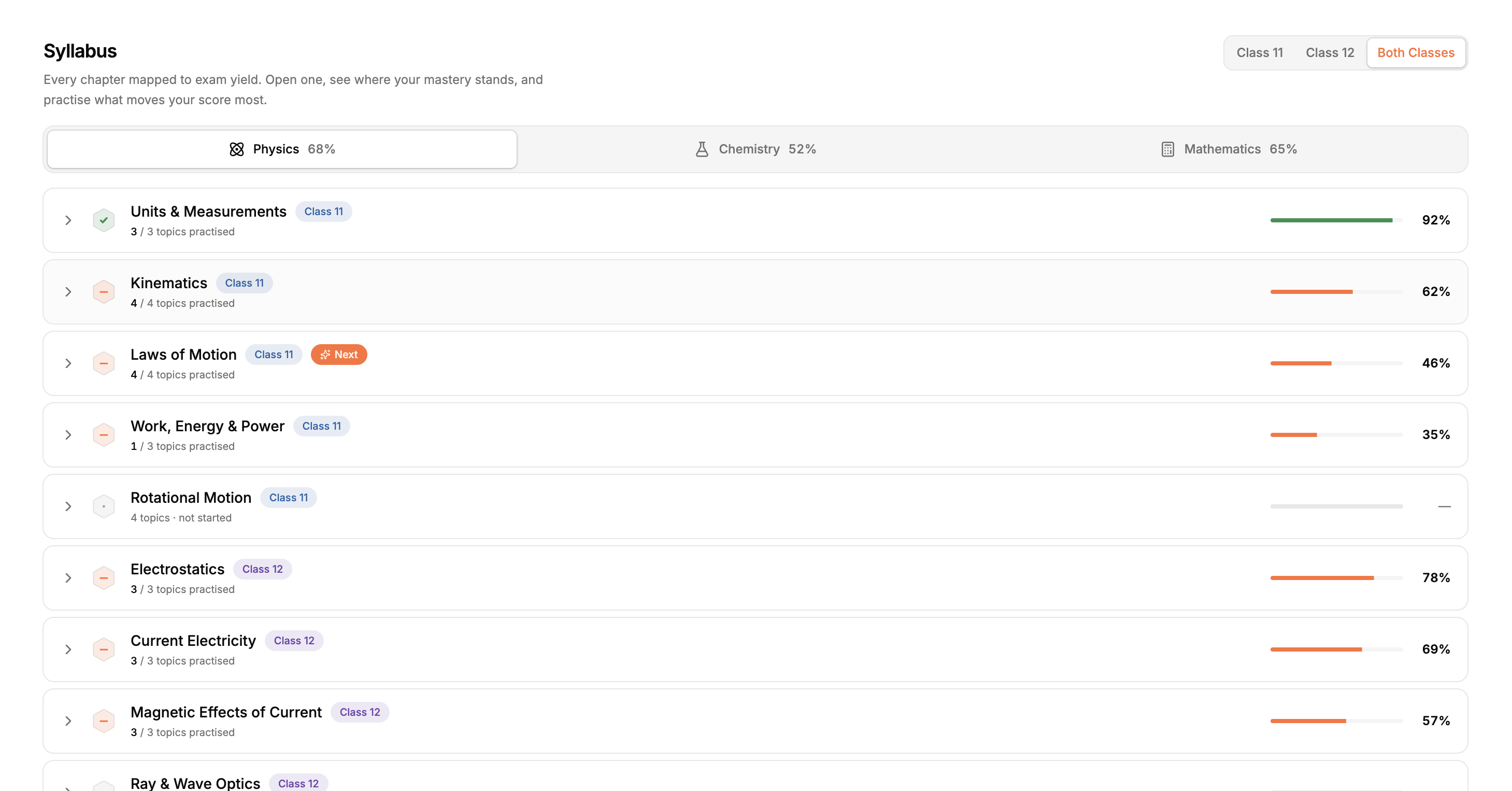The height and width of the screenshot is (791, 1512).
Task: Click the 62% mastery value
Action: click(1436, 292)
